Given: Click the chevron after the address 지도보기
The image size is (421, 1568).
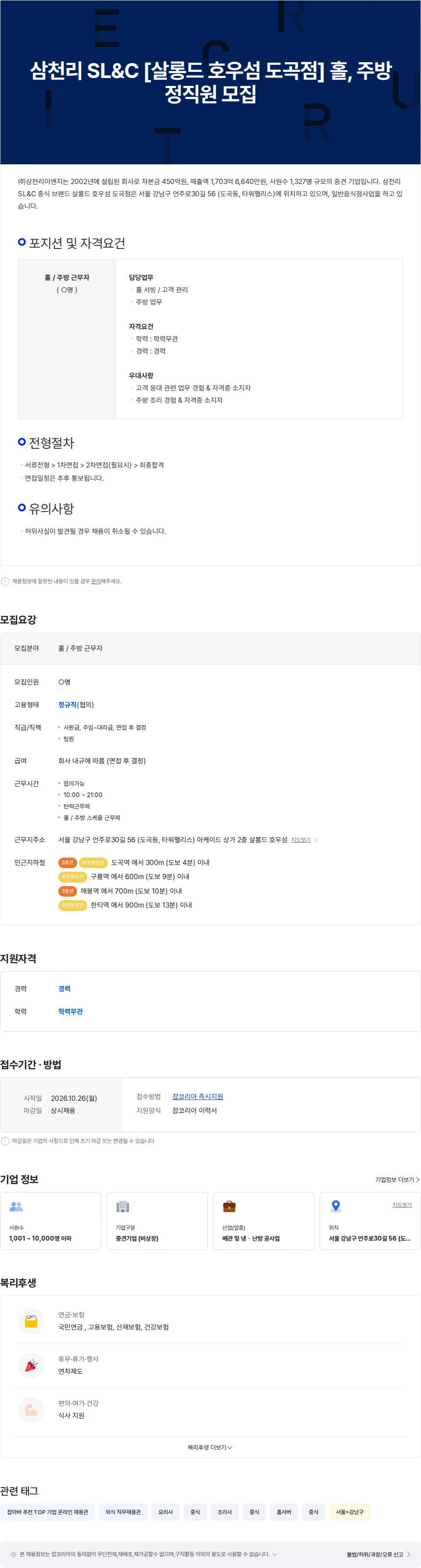Looking at the screenshot, I should [316, 840].
